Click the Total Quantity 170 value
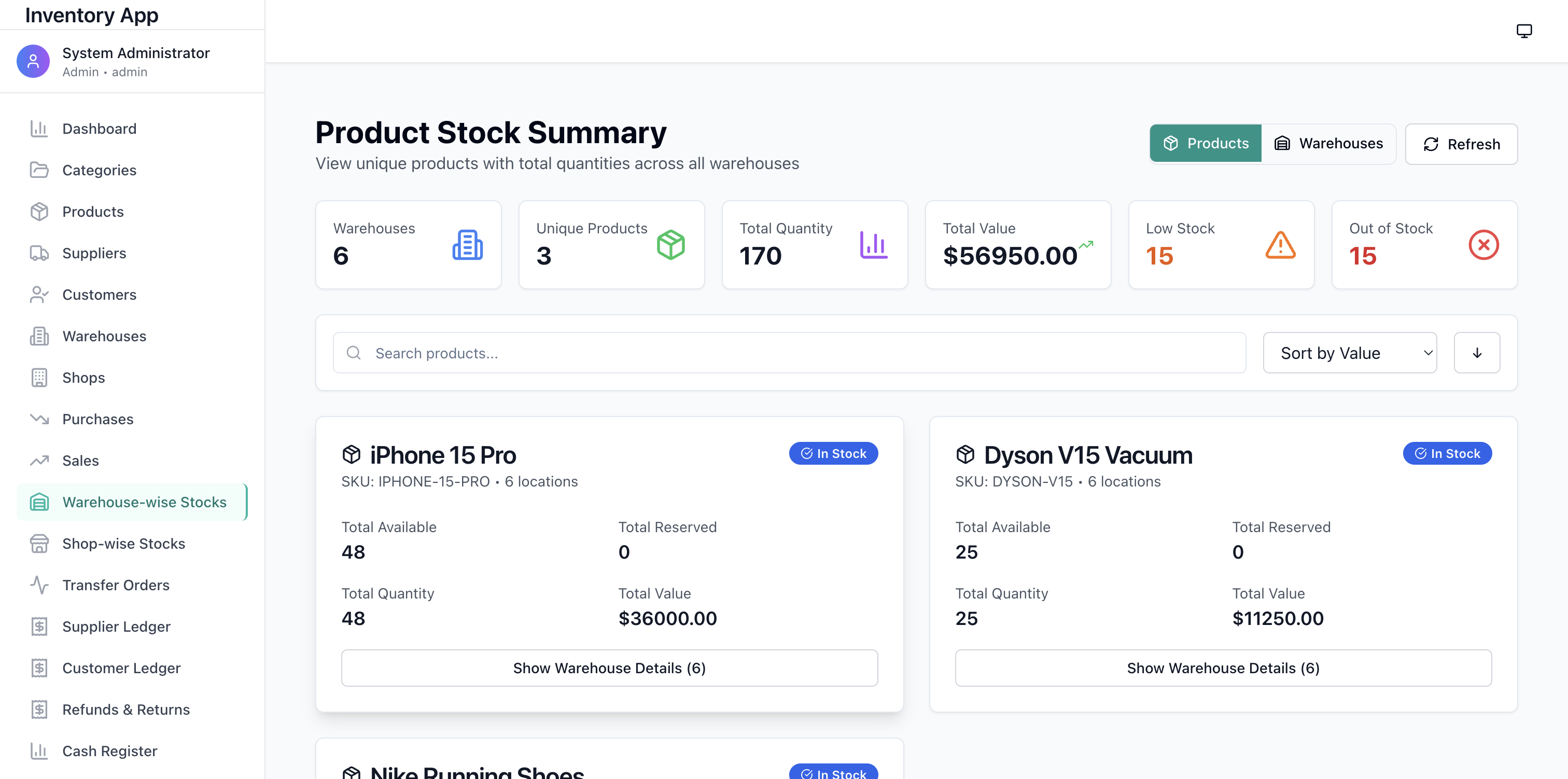The height and width of the screenshot is (779, 1568). (x=760, y=255)
